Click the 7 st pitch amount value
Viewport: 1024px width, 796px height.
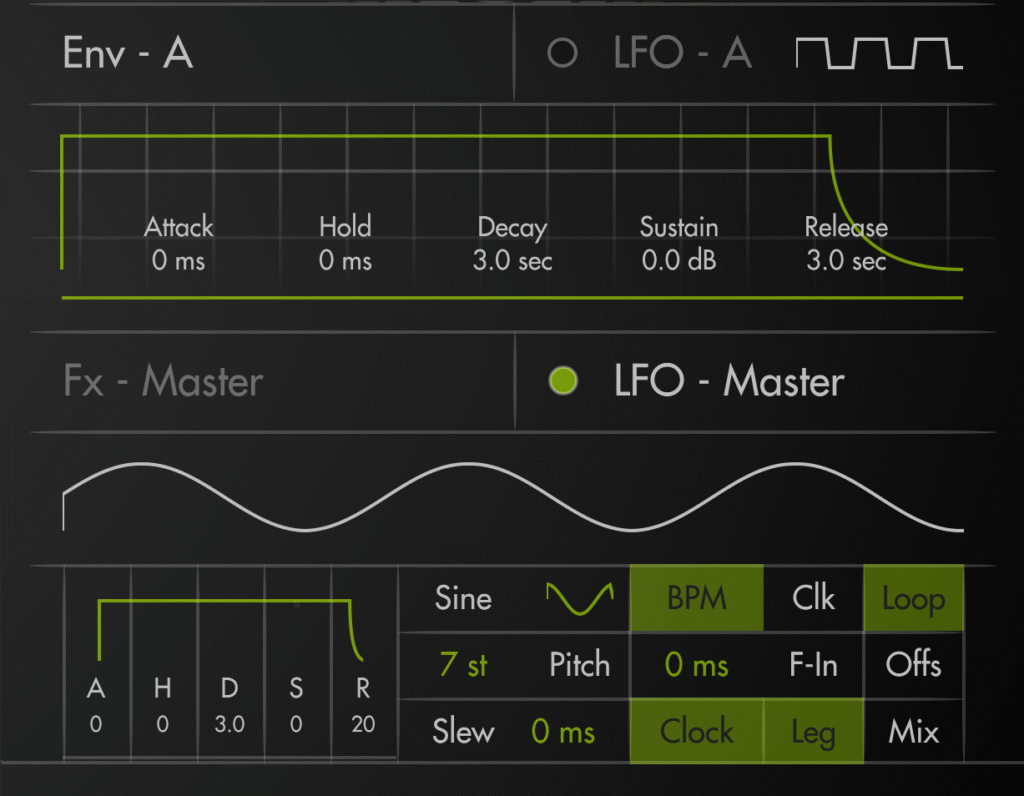click(x=463, y=665)
